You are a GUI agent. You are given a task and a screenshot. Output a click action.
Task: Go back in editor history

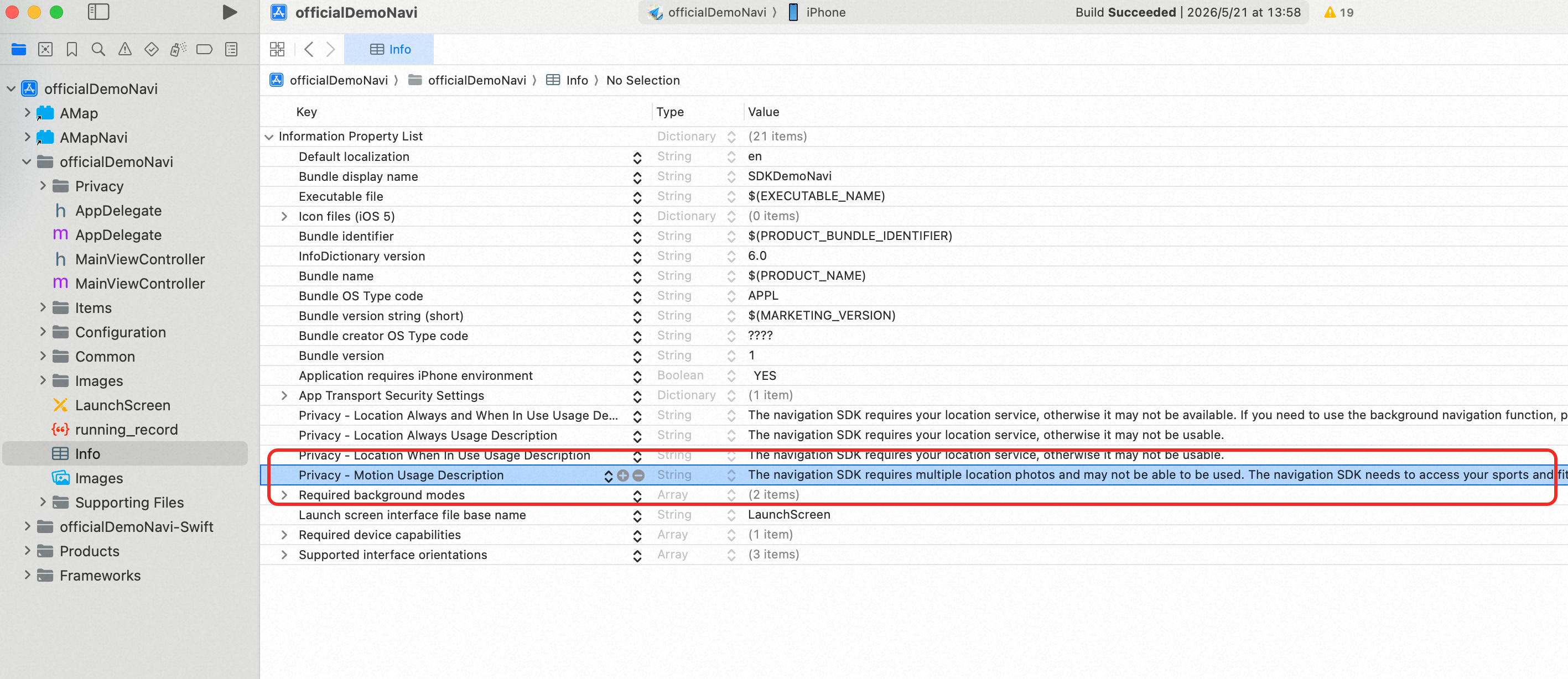[x=309, y=49]
